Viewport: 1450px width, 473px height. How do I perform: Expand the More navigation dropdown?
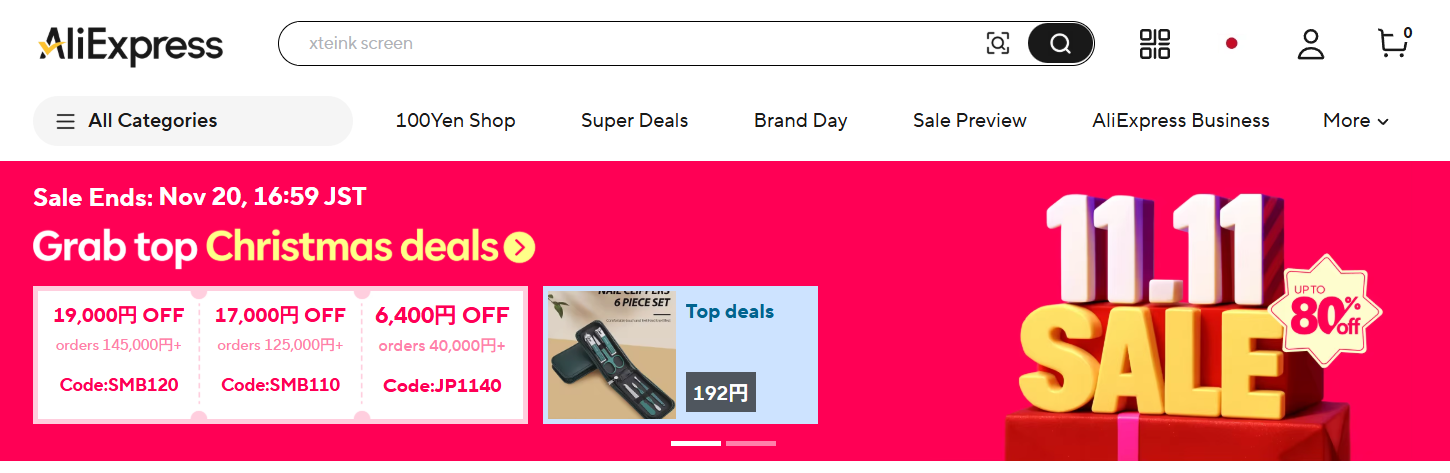pyautogui.click(x=1355, y=121)
